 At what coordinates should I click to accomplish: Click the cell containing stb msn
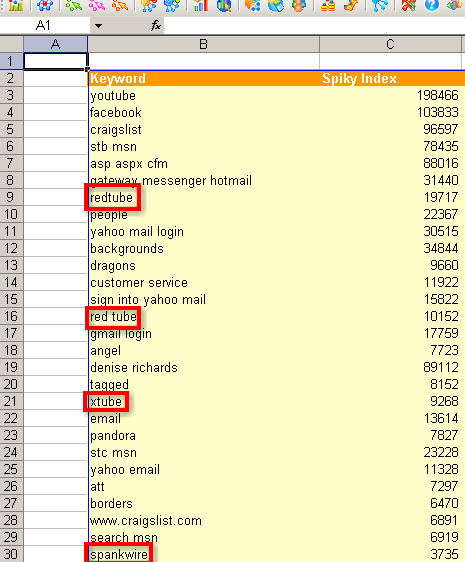click(x=203, y=146)
